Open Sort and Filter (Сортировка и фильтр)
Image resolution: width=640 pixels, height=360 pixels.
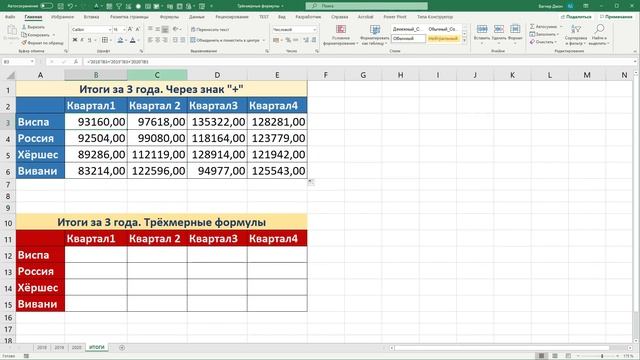[x=576, y=34]
